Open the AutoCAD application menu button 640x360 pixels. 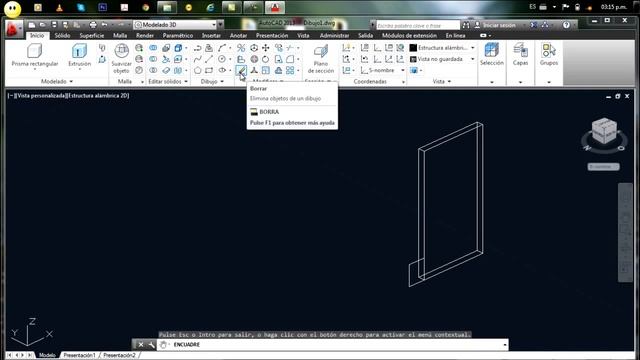13,29
